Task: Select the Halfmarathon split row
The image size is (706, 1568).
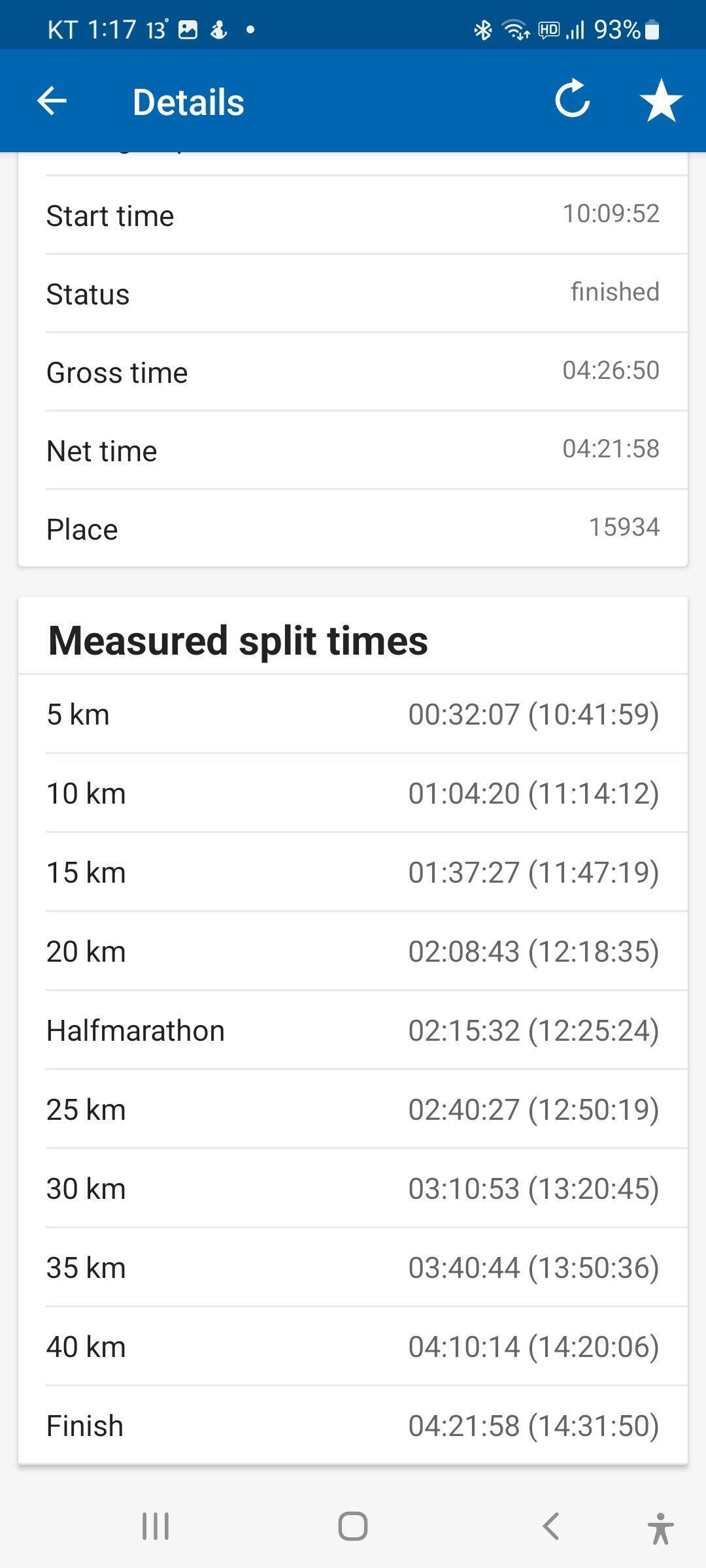Action: (x=353, y=1030)
